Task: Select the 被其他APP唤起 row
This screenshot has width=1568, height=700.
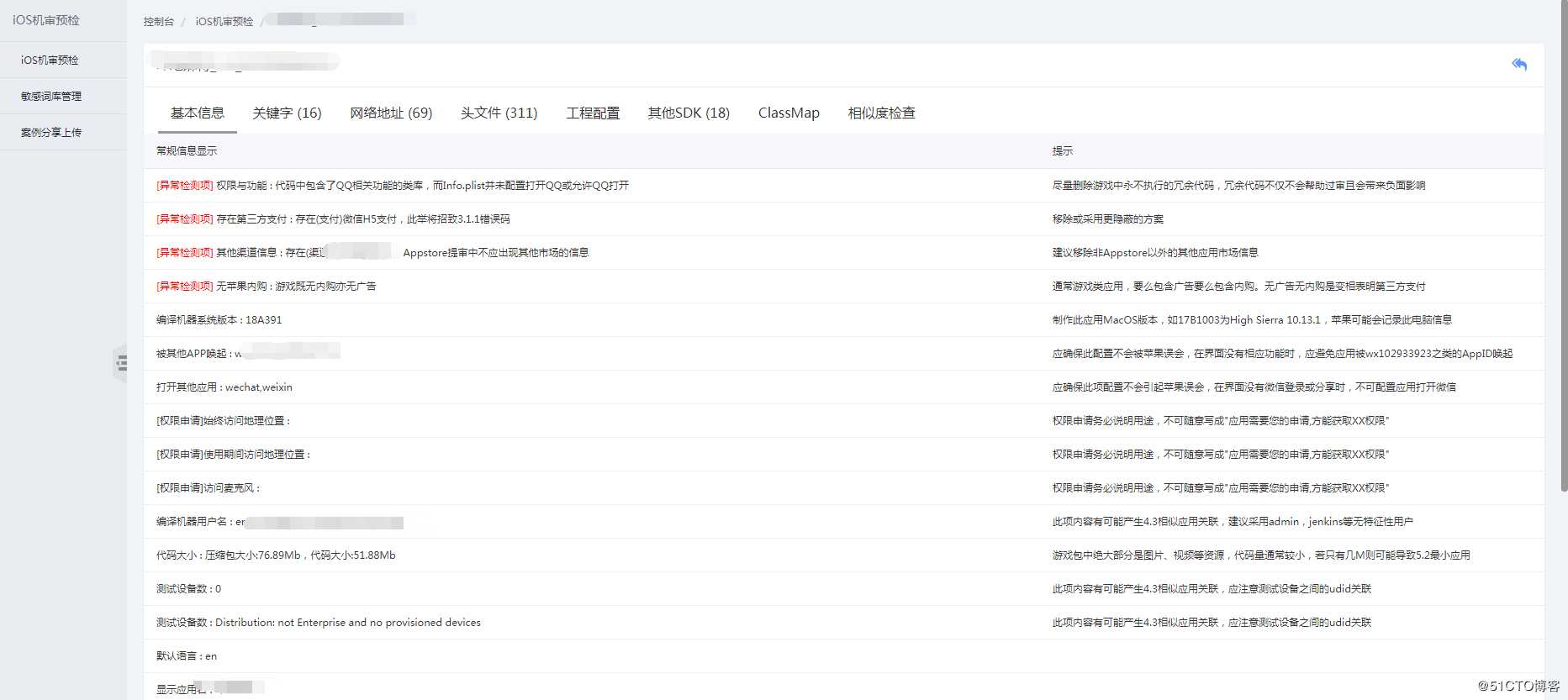Action: 843,353
